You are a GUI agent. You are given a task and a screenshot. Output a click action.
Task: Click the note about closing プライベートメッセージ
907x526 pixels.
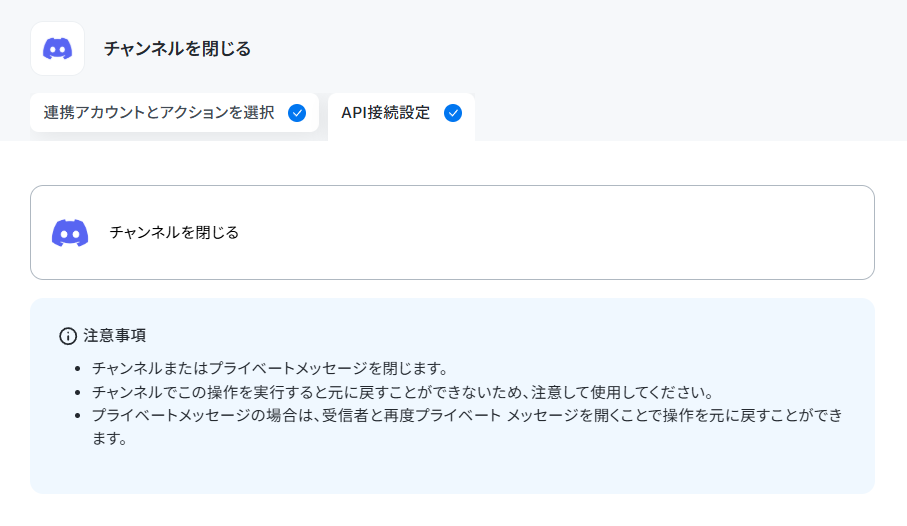coord(270,368)
